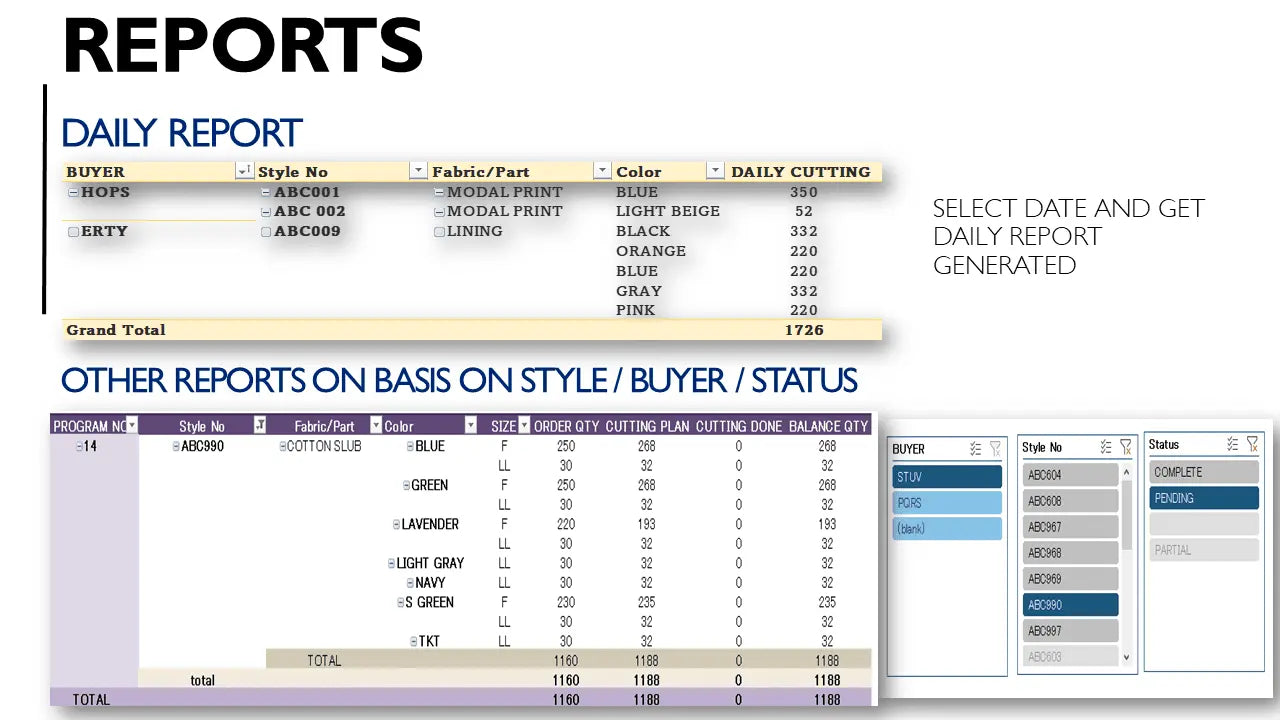The image size is (1280, 720).
Task: Clear the filter on the Status slicer
Action: tap(1251, 444)
